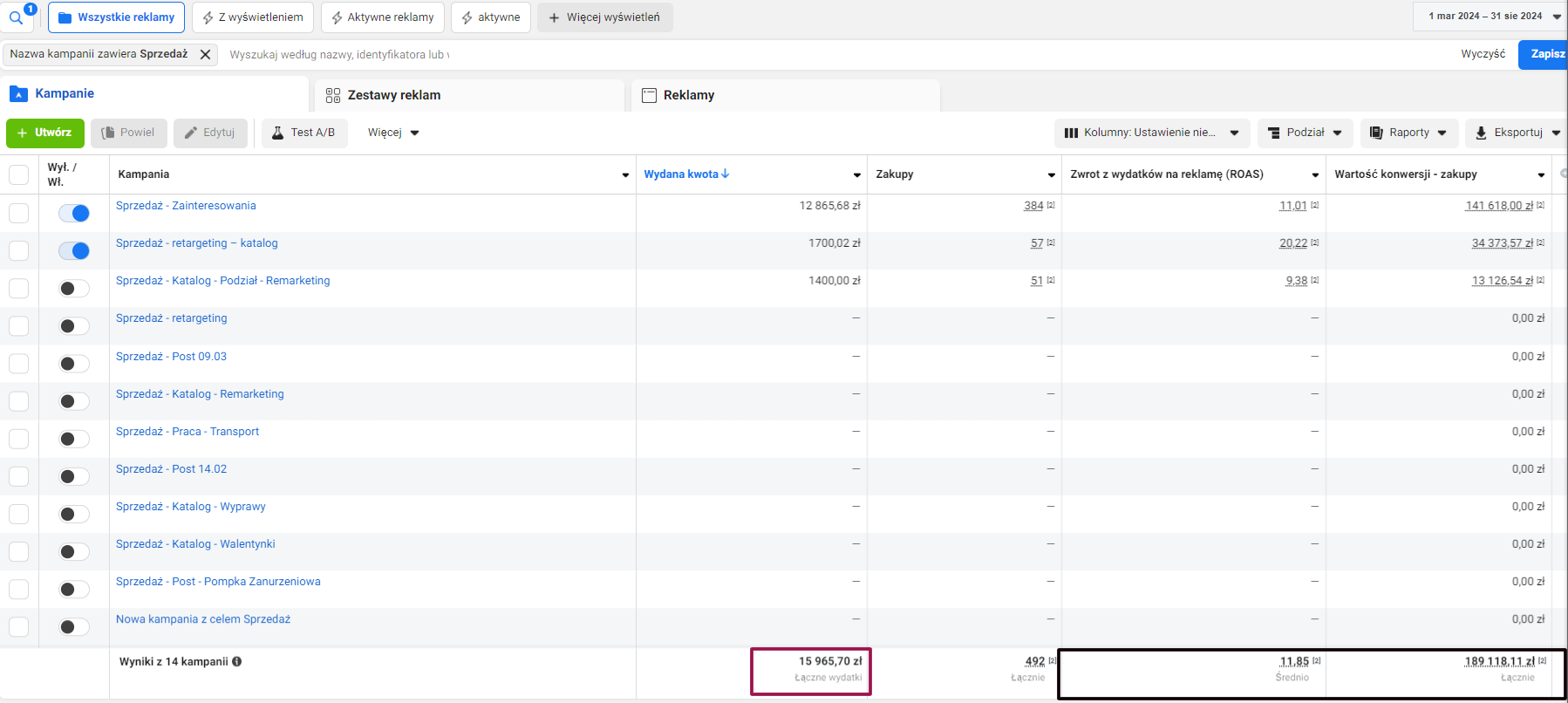
Task: Click the lightning icon of Aktywne reklamy
Action: click(337, 17)
